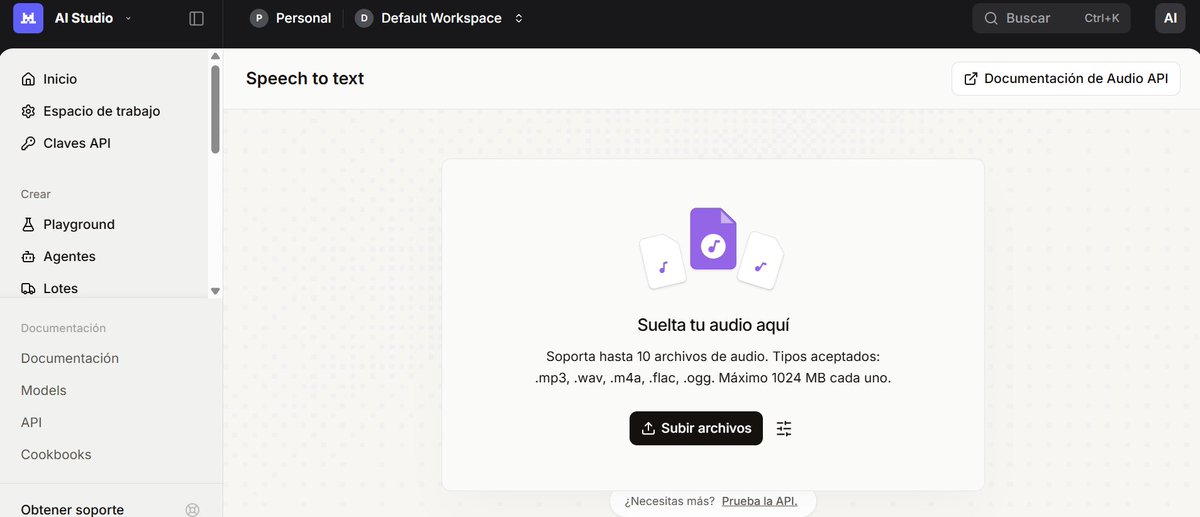Screen dimensions: 1200x517
Task: Open the Default Workspace switcher
Action: pos(440,18)
